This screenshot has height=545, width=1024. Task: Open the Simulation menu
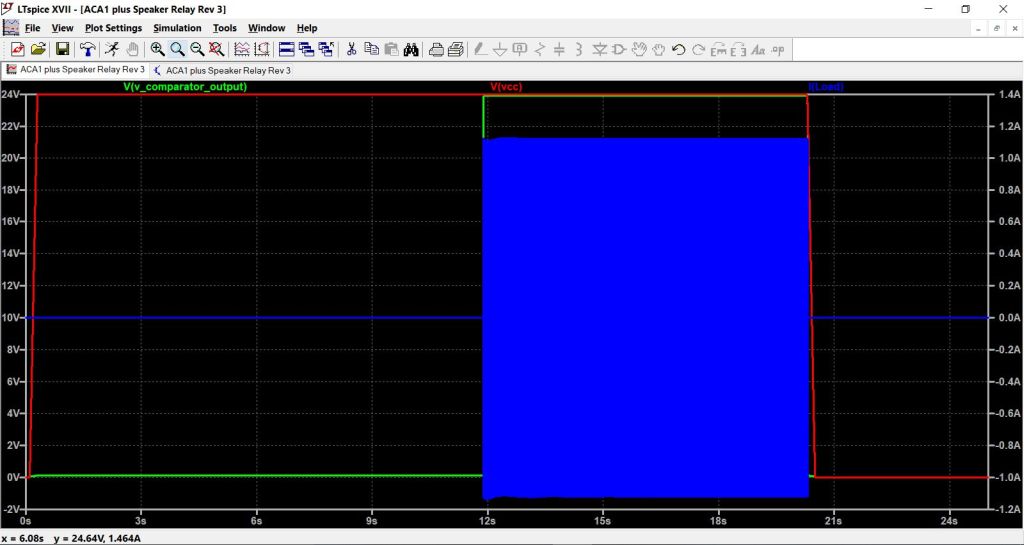178,28
